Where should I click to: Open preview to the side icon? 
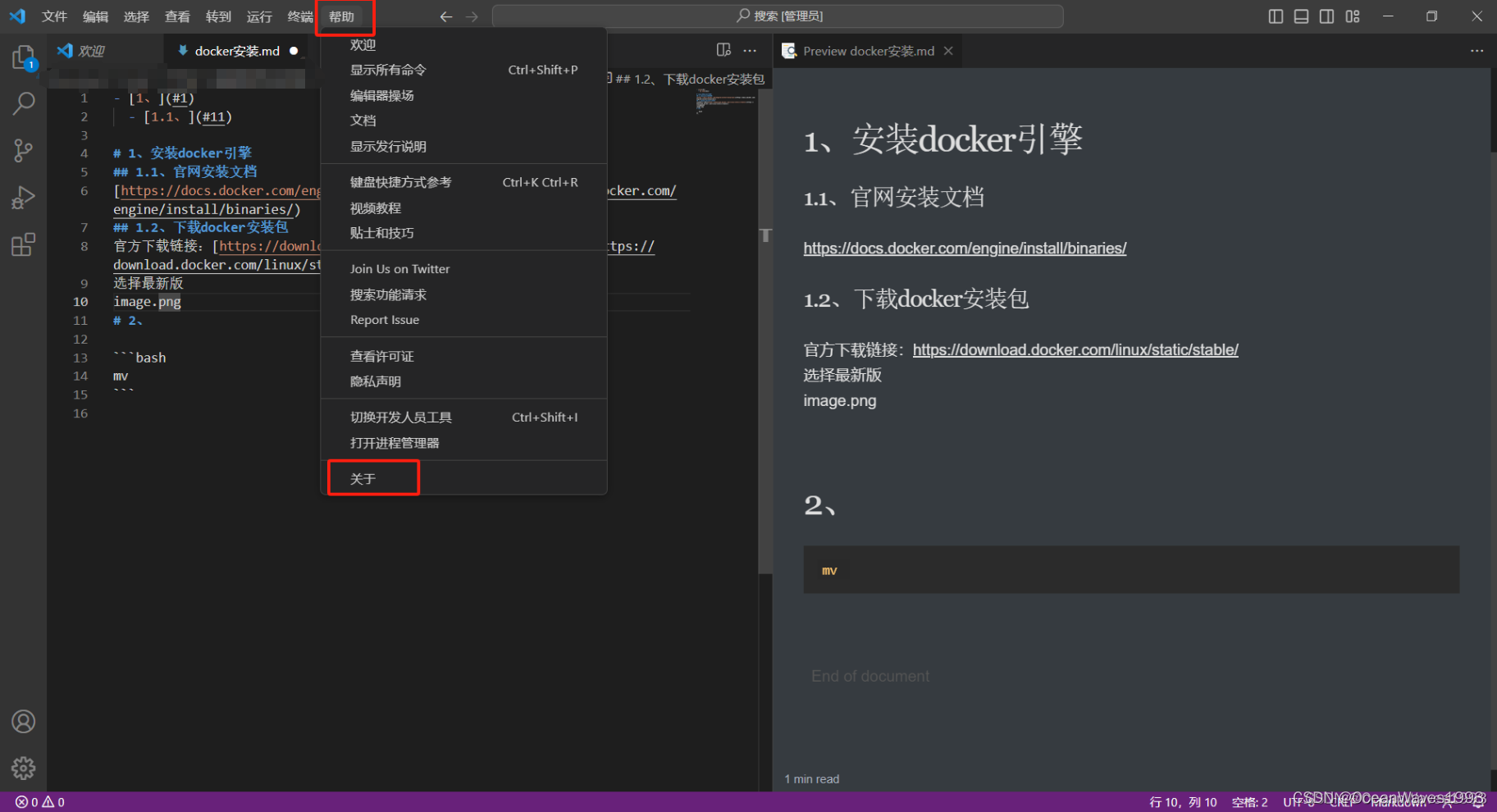723,50
